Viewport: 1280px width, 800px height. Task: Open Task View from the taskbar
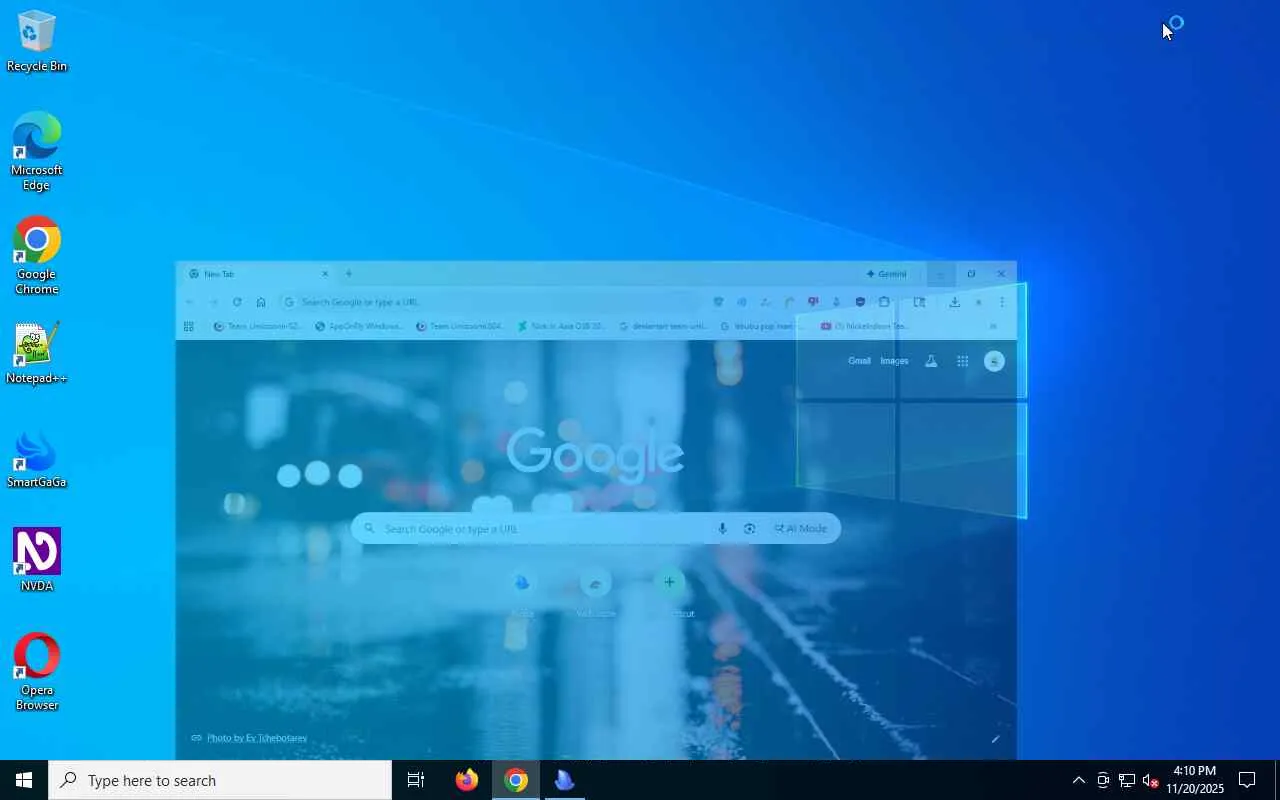tap(416, 780)
